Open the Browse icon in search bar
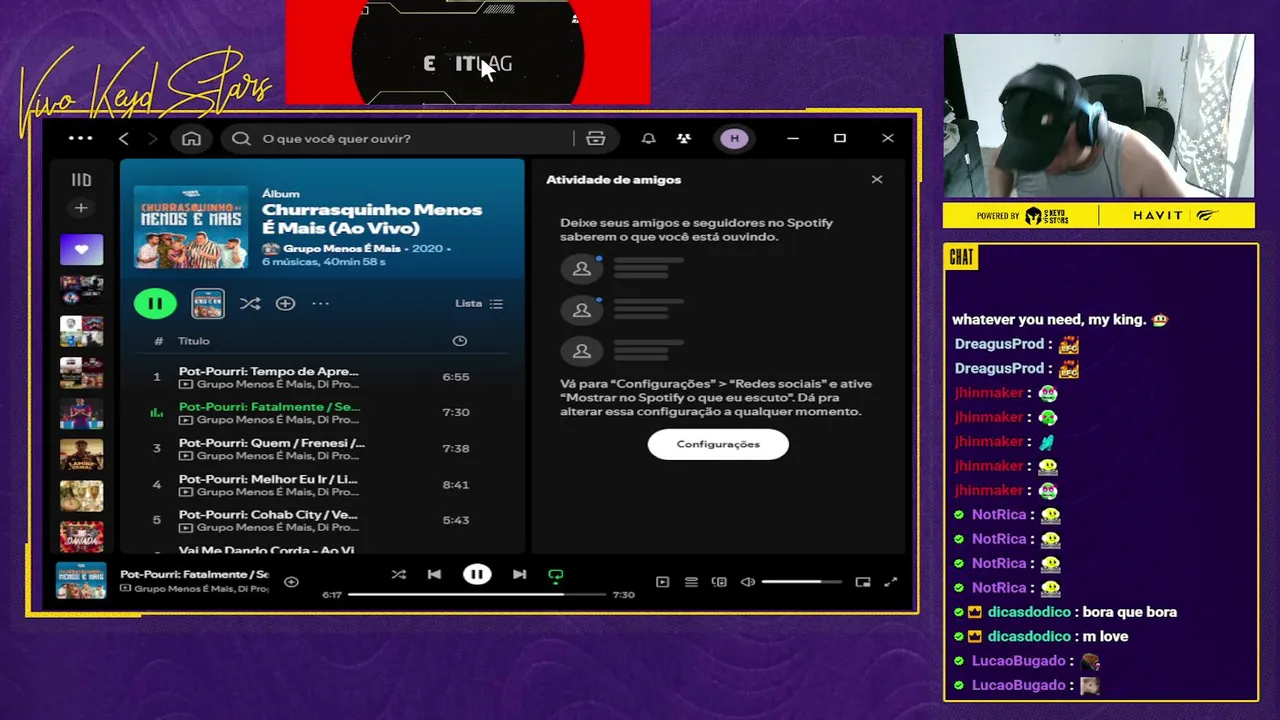Screen dimensions: 1280x720 (596, 138)
